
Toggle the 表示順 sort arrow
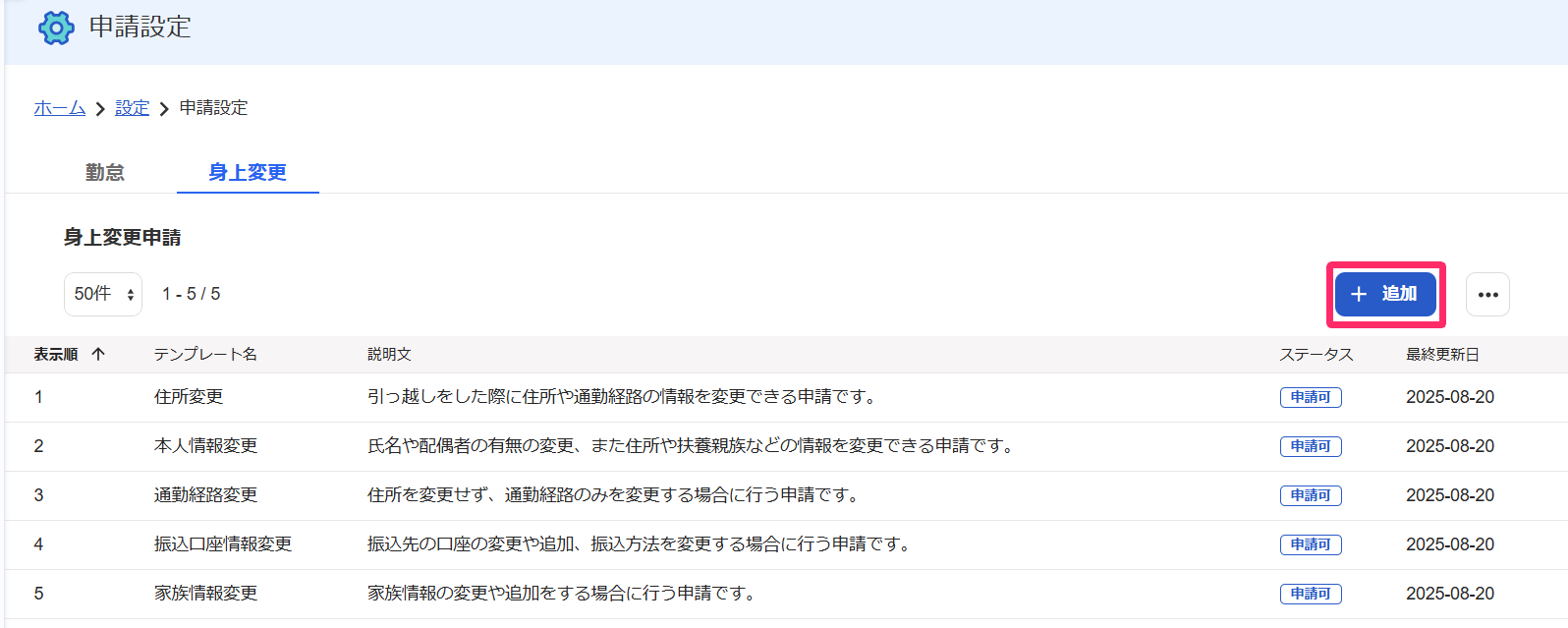98,354
